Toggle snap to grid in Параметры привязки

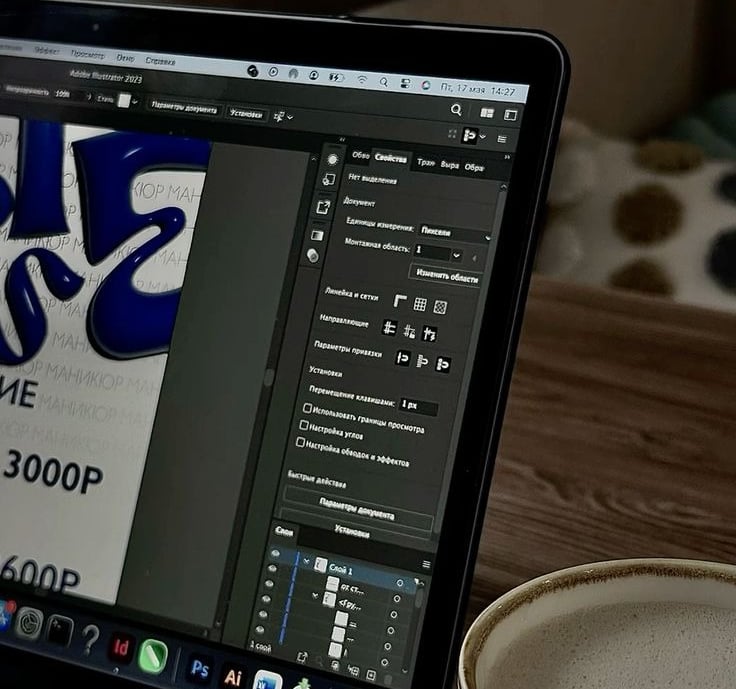422,361
